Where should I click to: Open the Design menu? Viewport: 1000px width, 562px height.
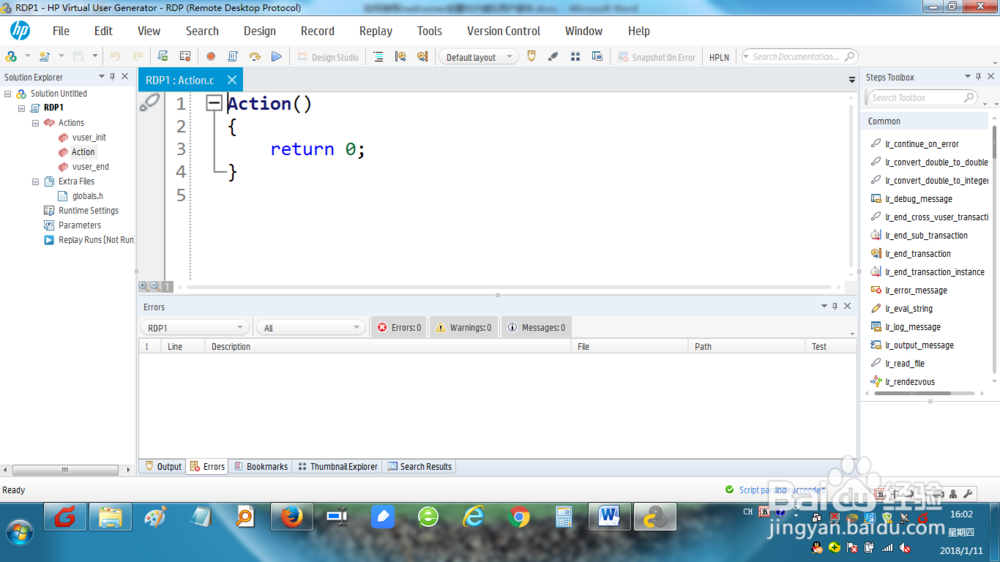tap(260, 31)
